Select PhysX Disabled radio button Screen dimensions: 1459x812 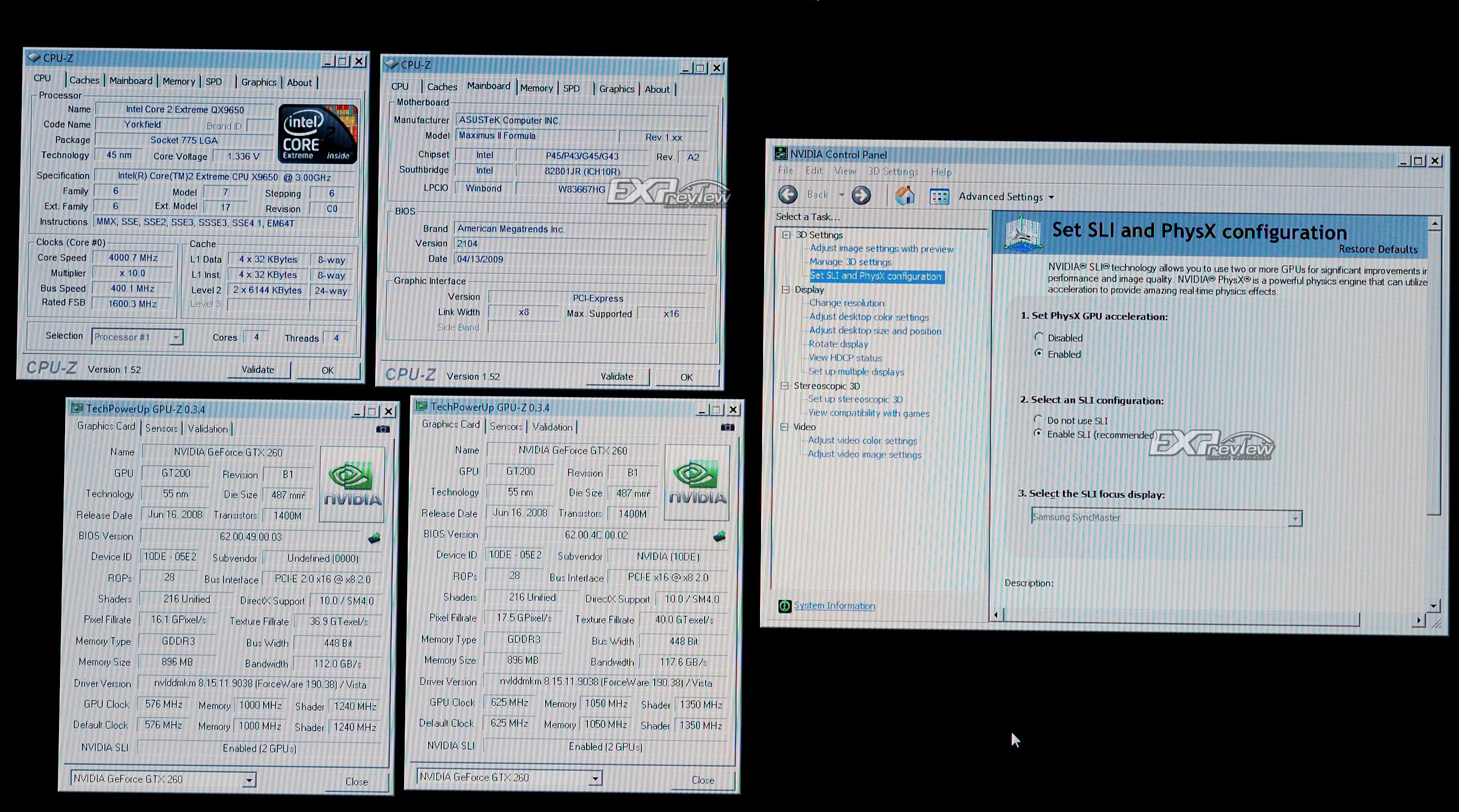(x=1038, y=337)
